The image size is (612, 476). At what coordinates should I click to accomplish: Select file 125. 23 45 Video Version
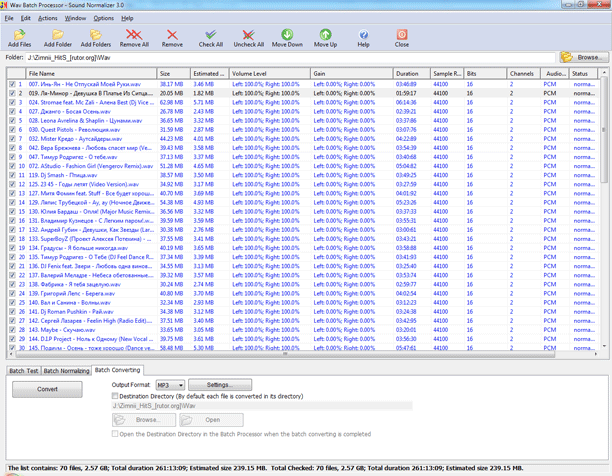[303, 184]
